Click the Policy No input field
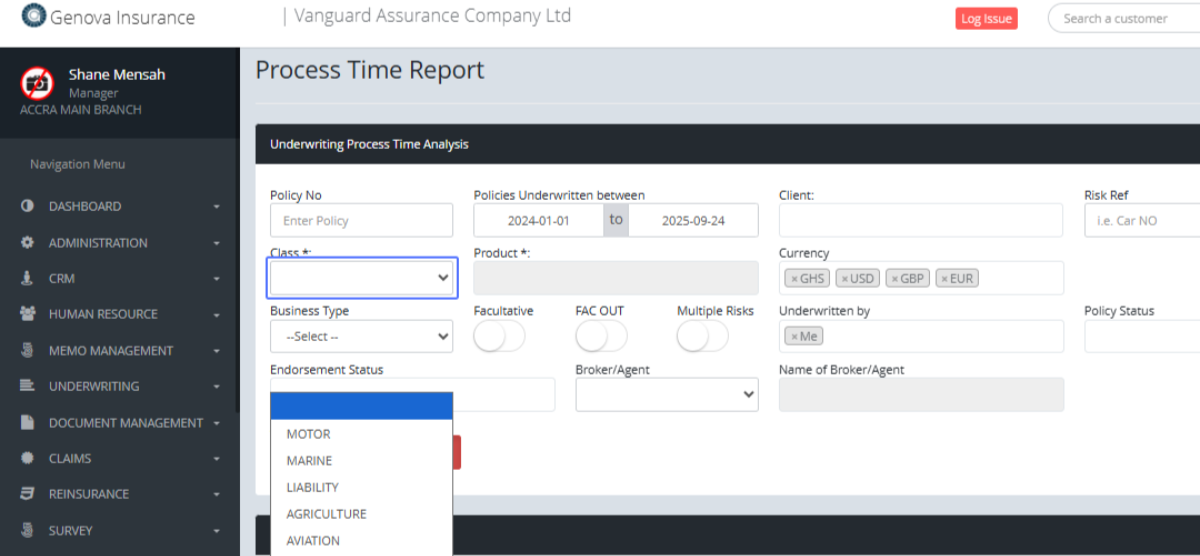Viewport: 1200px width, 556px height. pyautogui.click(x=361, y=220)
